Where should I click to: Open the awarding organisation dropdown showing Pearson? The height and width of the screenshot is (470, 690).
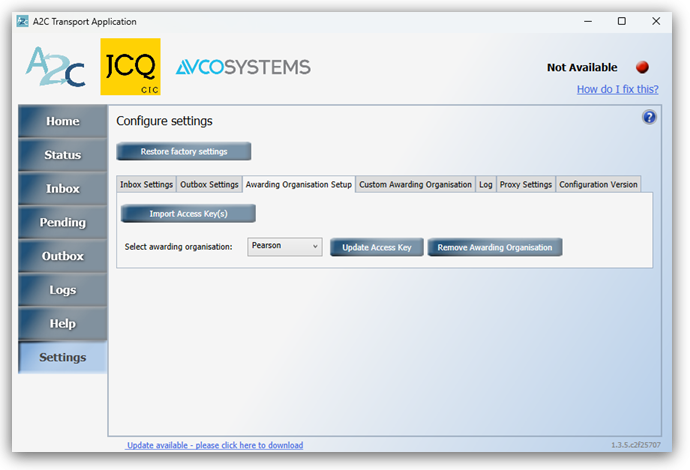(x=285, y=246)
